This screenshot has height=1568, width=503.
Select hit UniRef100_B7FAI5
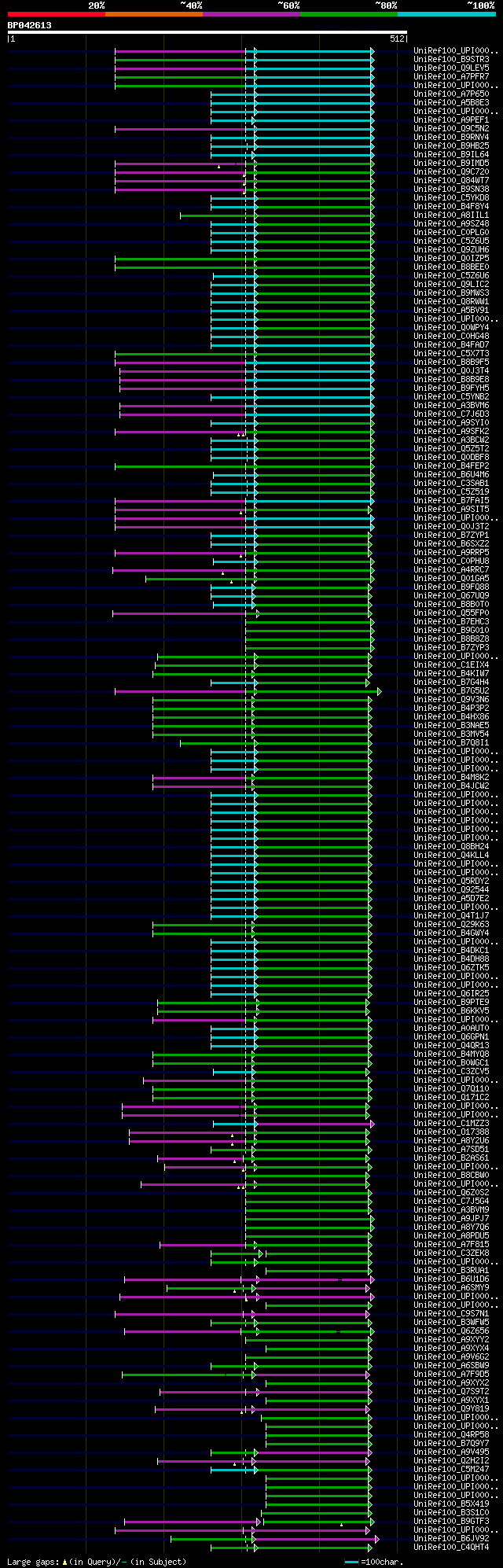[451, 501]
